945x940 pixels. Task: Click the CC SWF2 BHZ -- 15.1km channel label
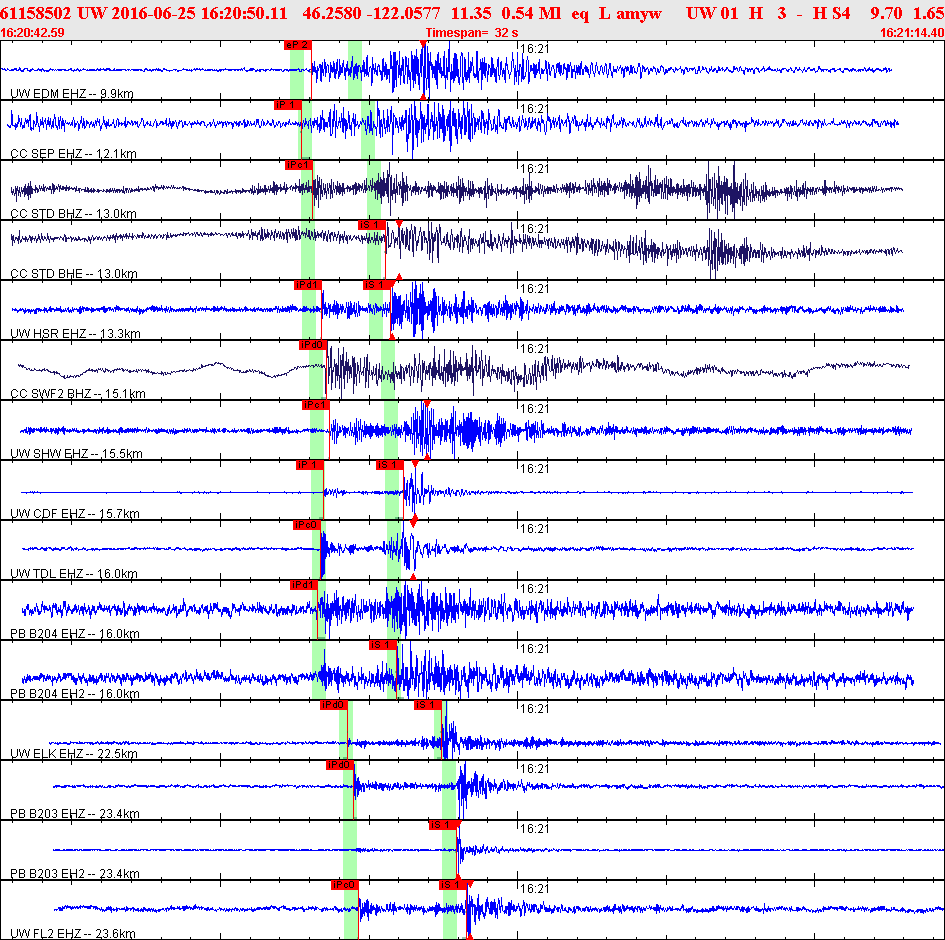click(78, 393)
